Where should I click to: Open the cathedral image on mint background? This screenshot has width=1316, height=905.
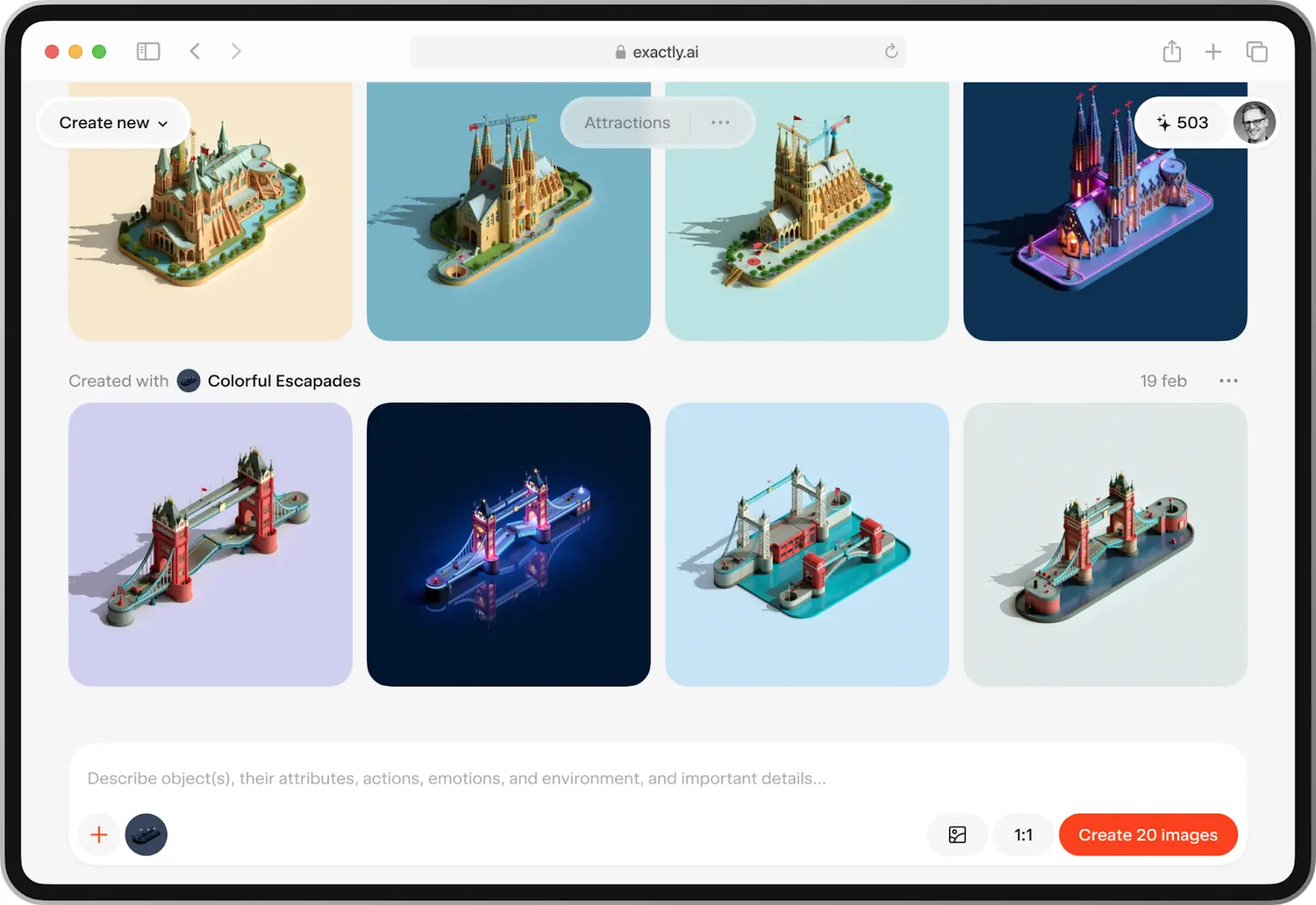(x=807, y=211)
